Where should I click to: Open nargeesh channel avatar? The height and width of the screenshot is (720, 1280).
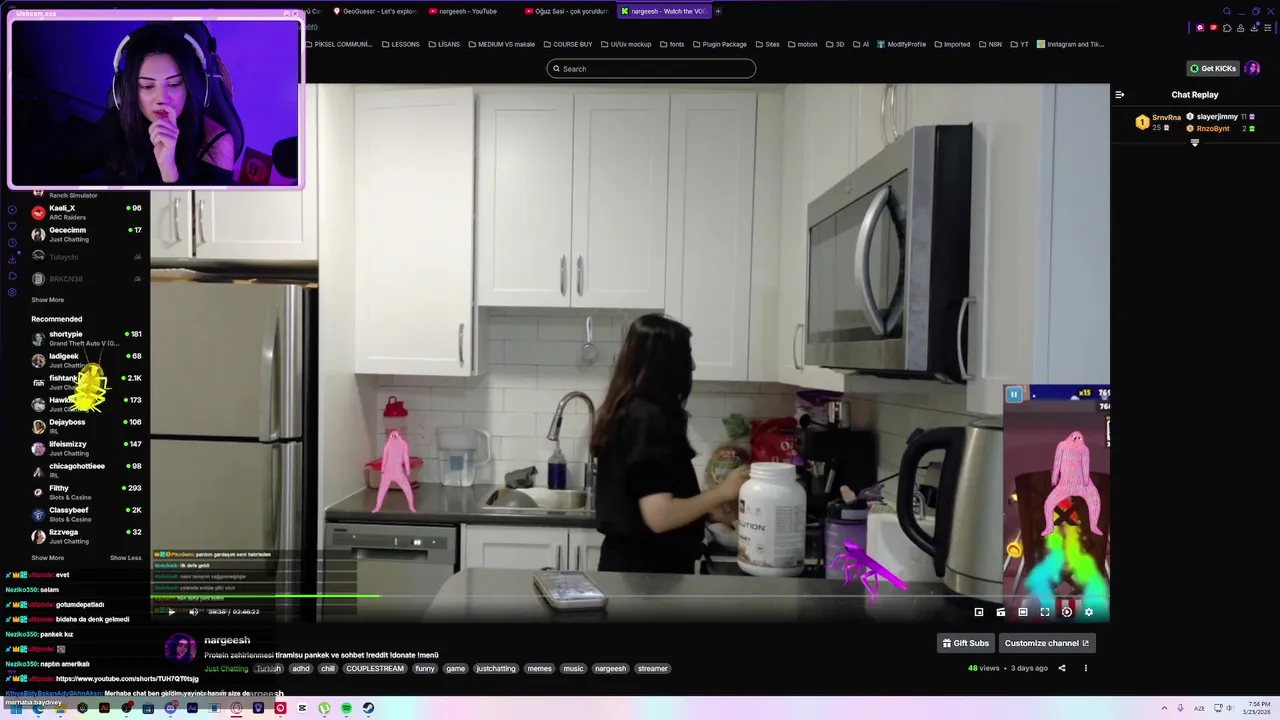[181, 648]
